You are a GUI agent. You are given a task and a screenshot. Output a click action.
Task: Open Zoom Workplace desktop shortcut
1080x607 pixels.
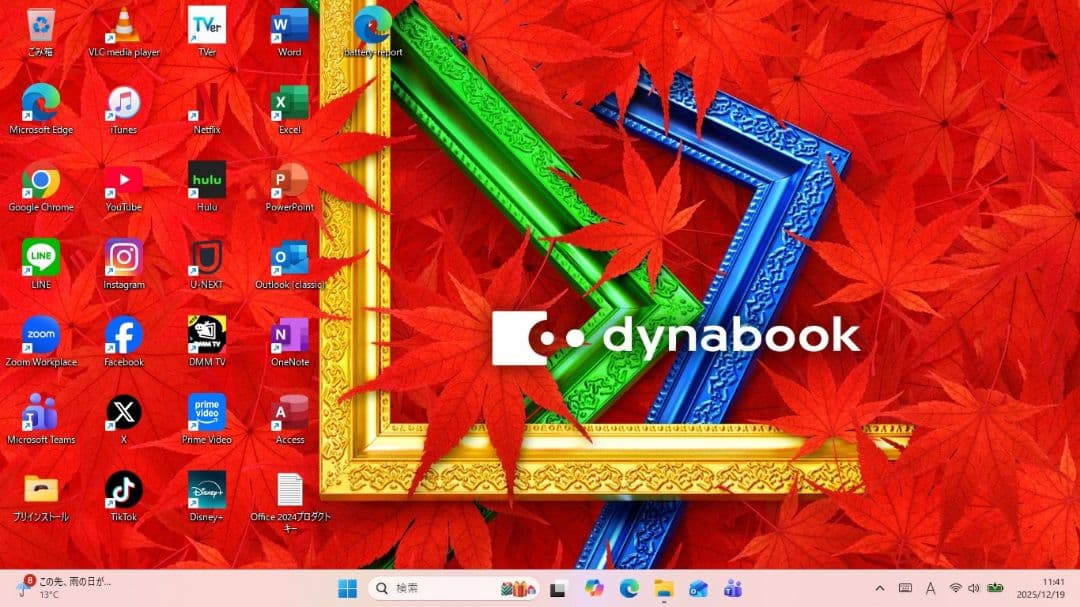pyautogui.click(x=41, y=341)
